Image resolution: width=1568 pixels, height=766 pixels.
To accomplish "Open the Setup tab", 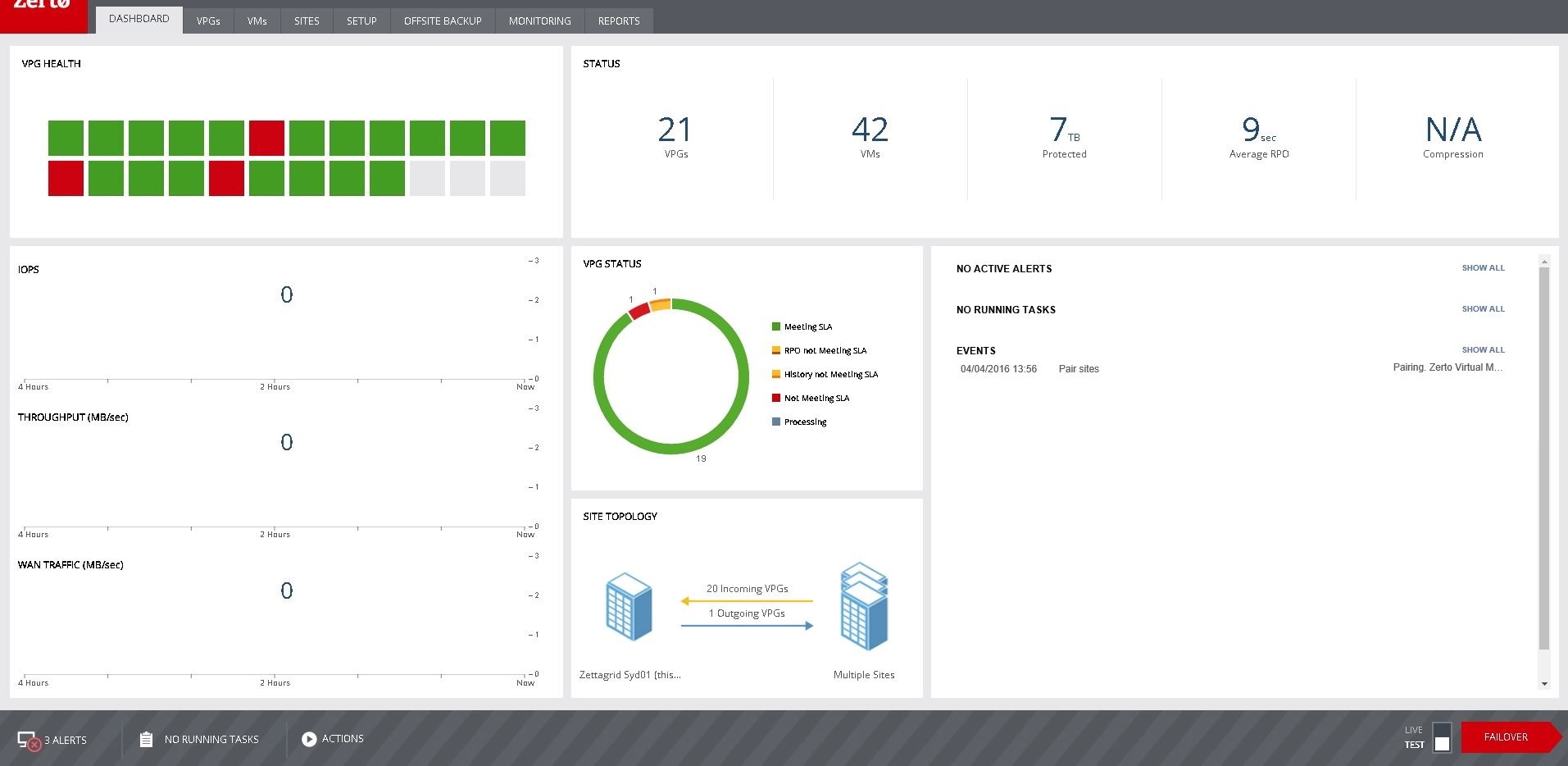I will coord(361,21).
